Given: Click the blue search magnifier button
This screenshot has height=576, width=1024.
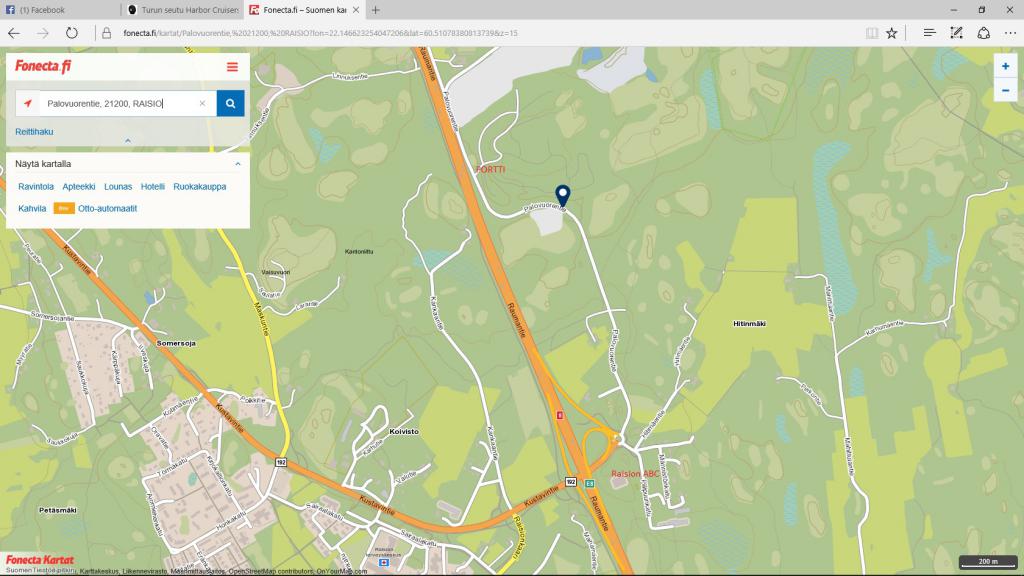Looking at the screenshot, I should click(230, 103).
